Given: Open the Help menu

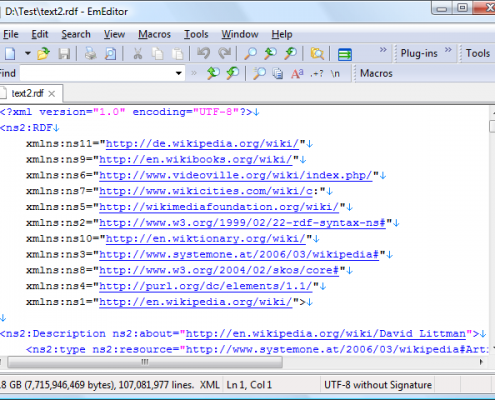Looking at the screenshot, I should pyautogui.click(x=282, y=34).
